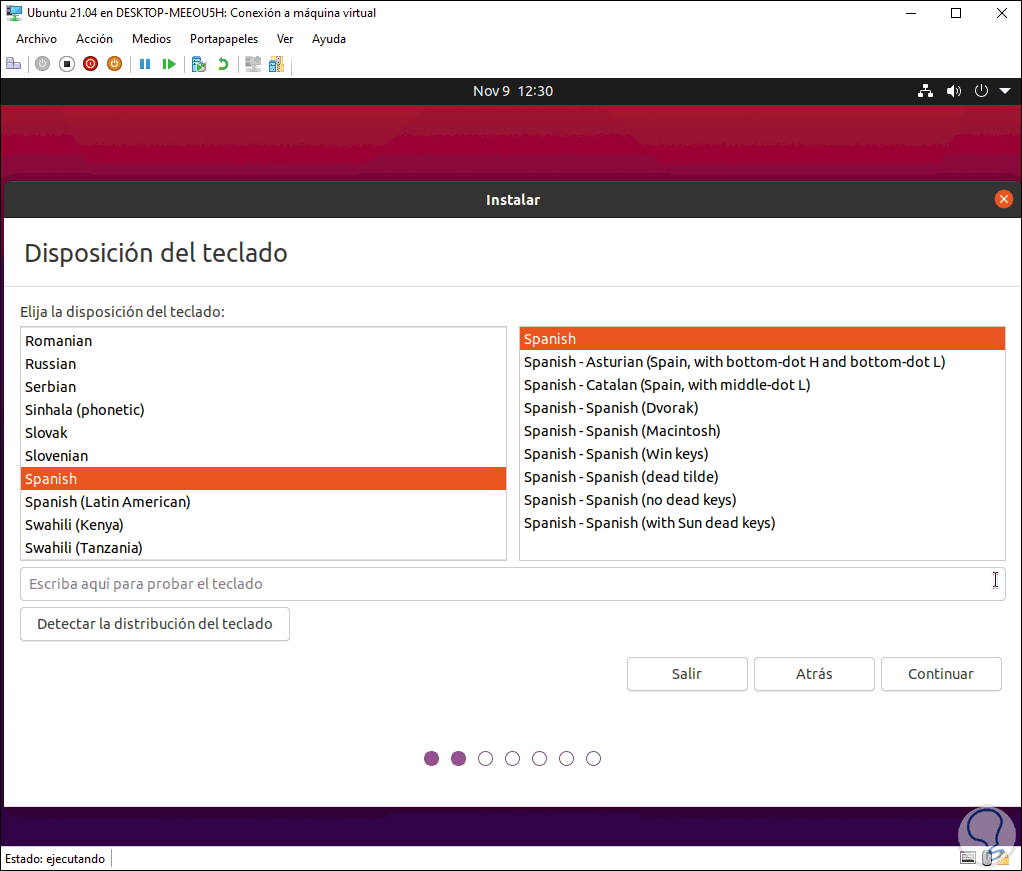Close the Instalar window with orange X
Screen dimensions: 1022x871
click(1004, 199)
